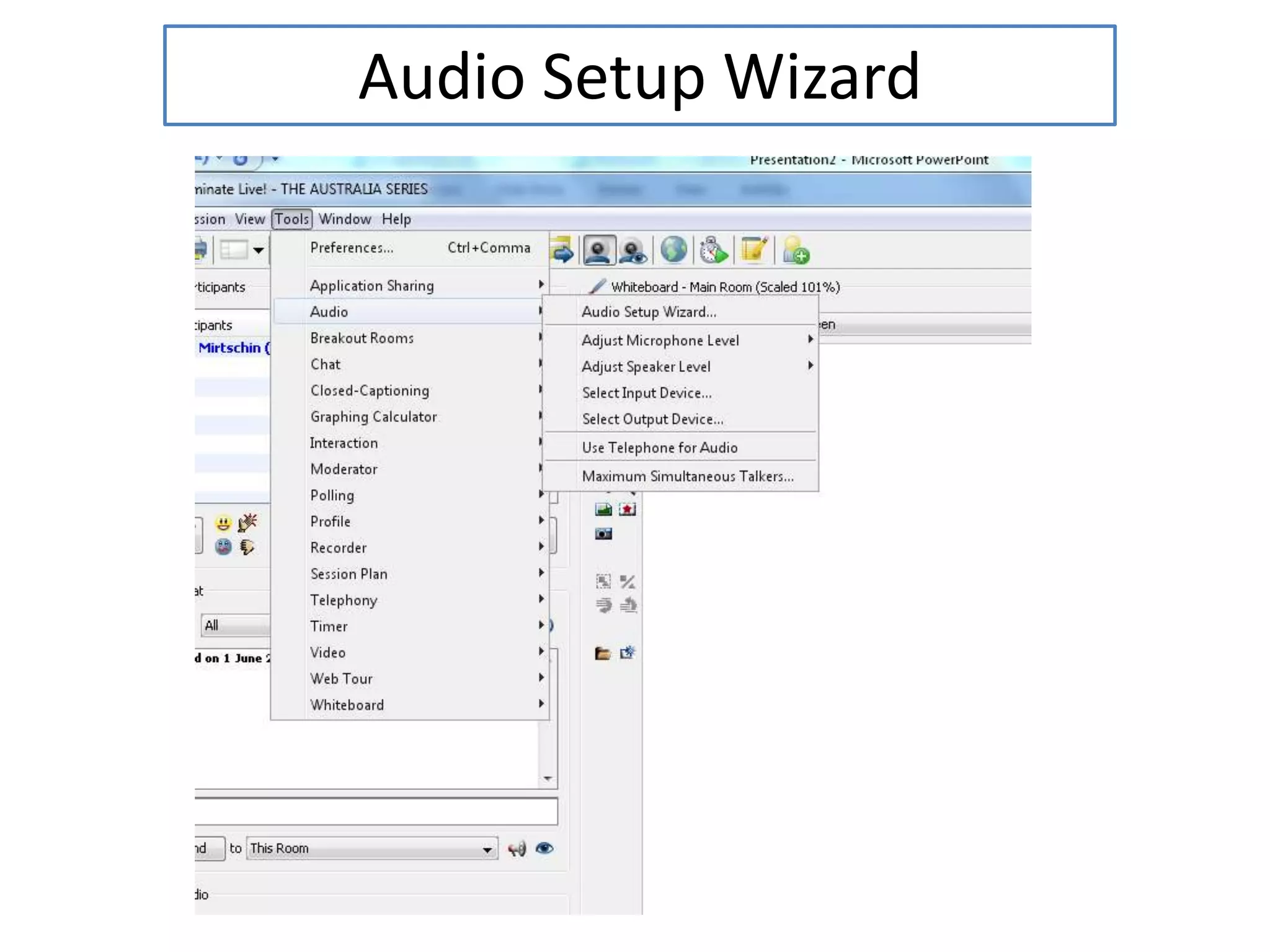Click the thumbs down disapproval emoticon

point(247,547)
